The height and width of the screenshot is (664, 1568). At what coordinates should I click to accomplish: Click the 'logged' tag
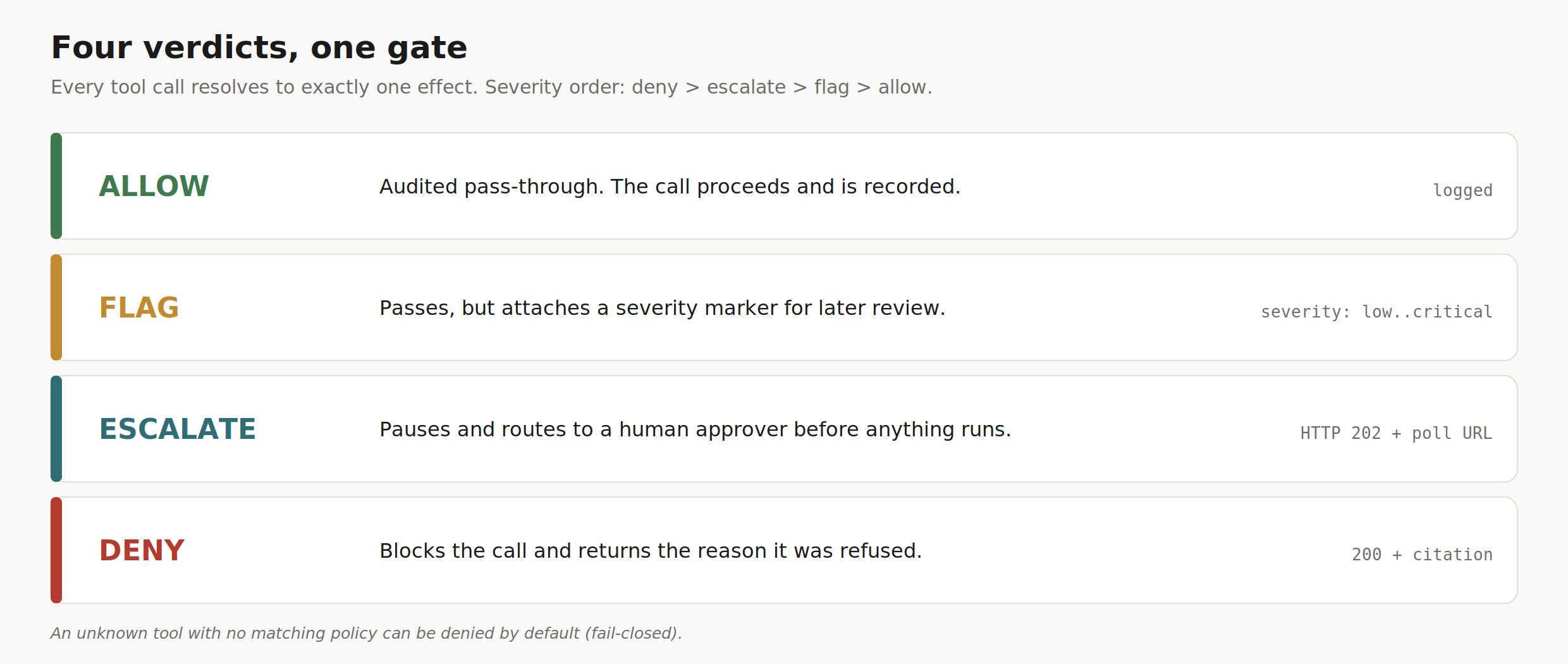pos(1462,190)
